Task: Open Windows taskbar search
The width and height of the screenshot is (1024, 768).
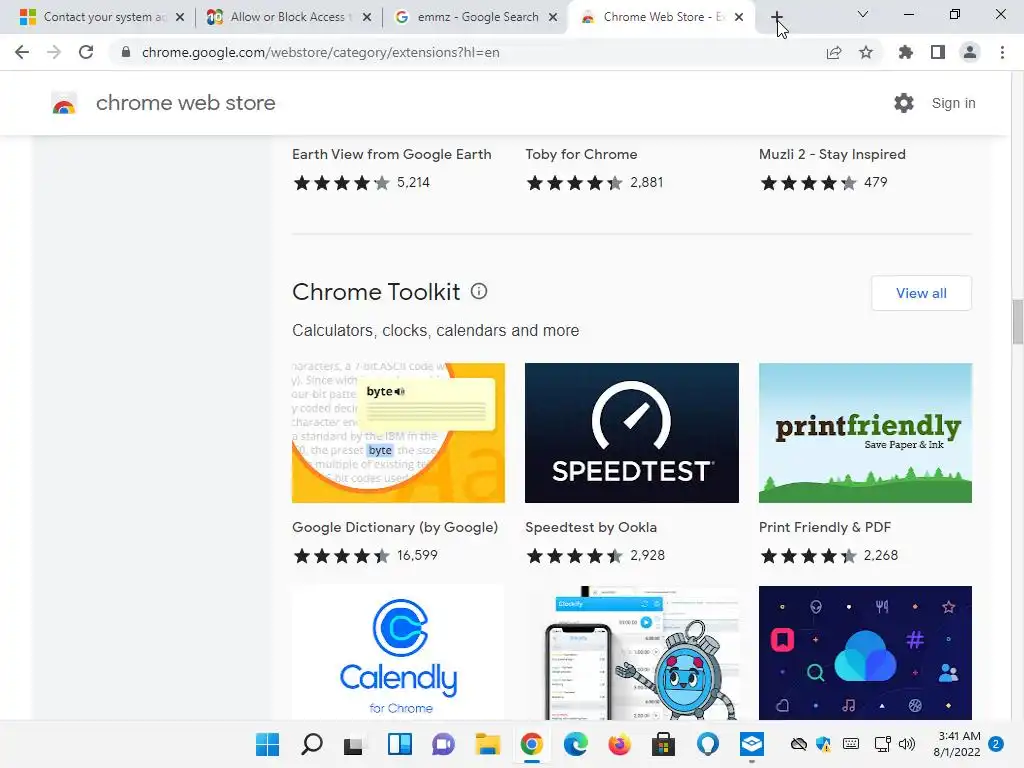Action: coord(312,744)
